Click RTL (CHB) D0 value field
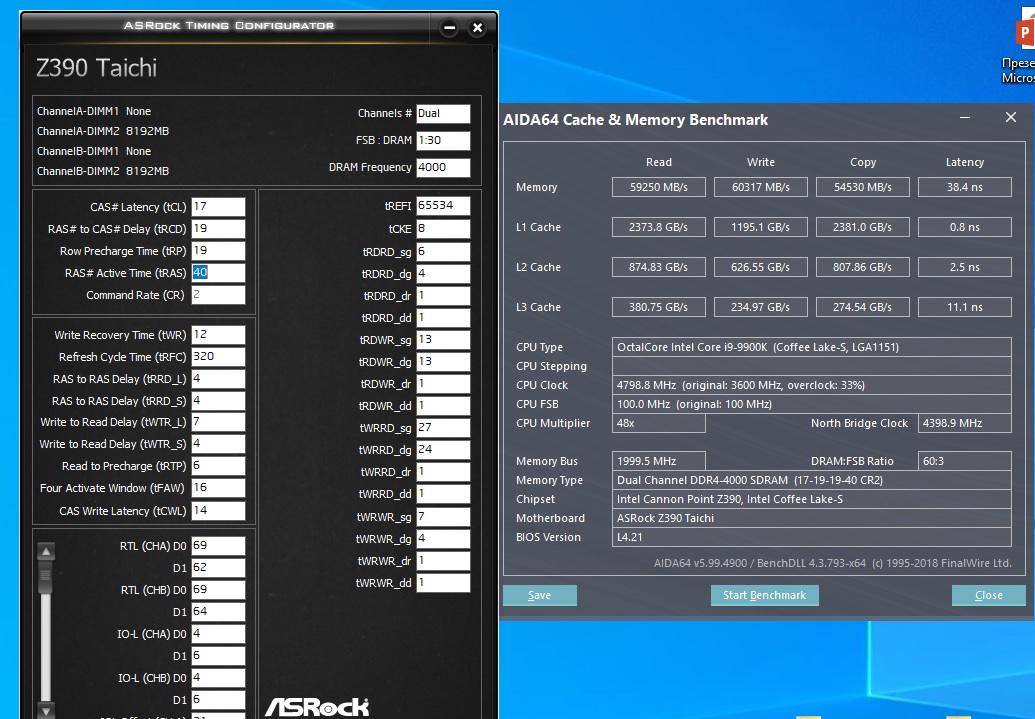The image size is (1035, 719). (218, 590)
